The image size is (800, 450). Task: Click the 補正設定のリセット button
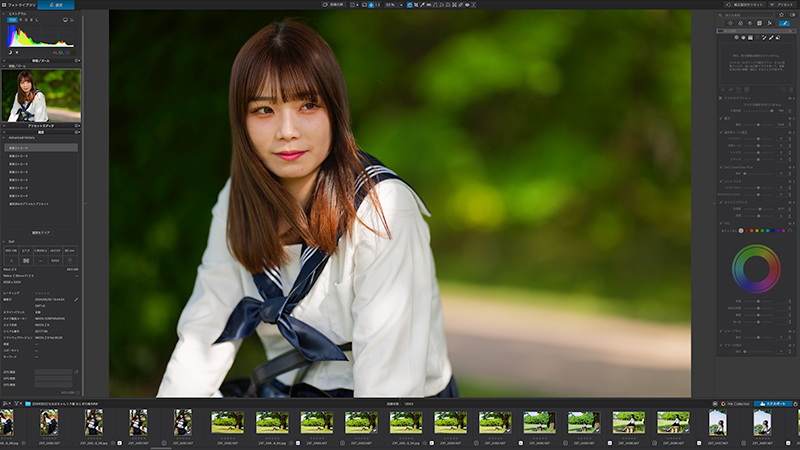(745, 5)
